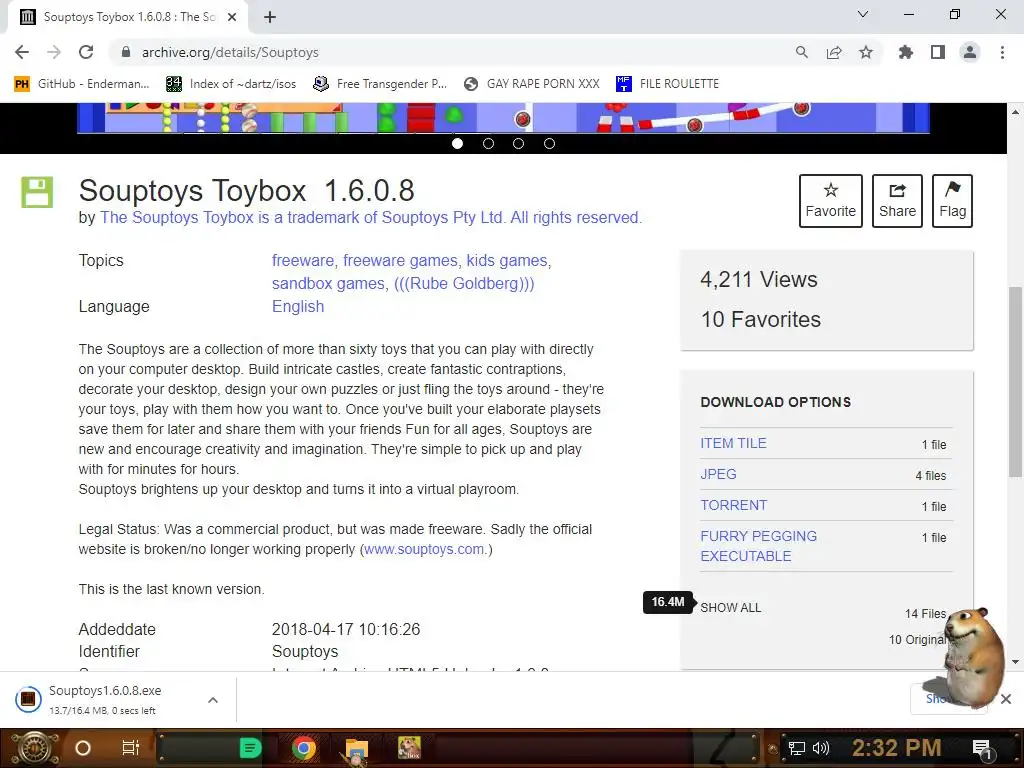1024x768 pixels.
Task: Expand the download item options chevron
Action: point(213,700)
